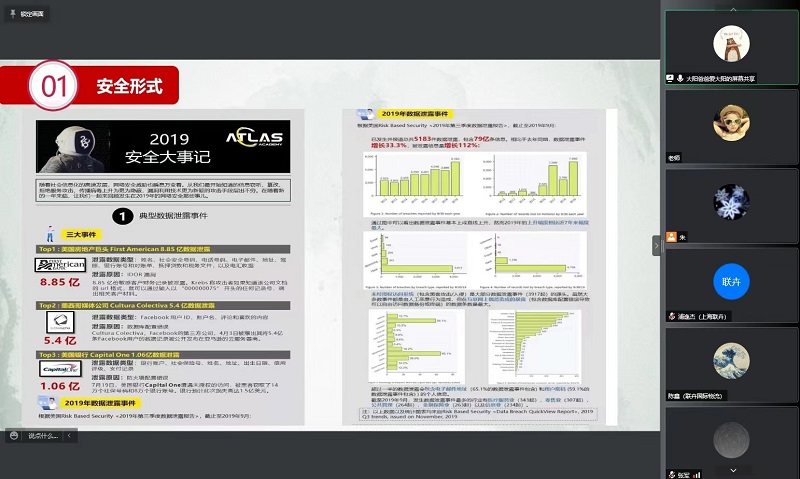
Task: Select the great wave avatar participant tile
Action: click(x=731, y=365)
